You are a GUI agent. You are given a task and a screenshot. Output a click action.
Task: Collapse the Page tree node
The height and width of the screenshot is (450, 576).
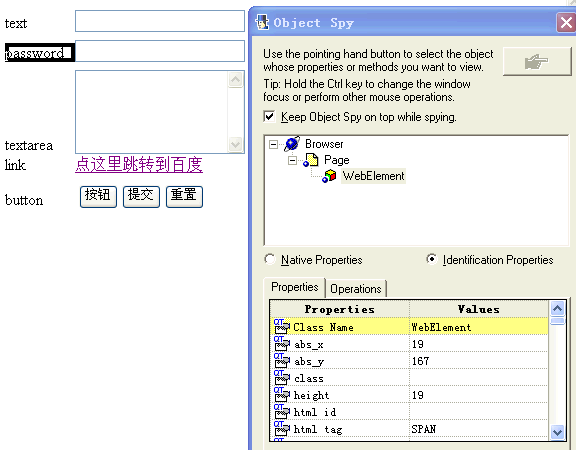292,161
